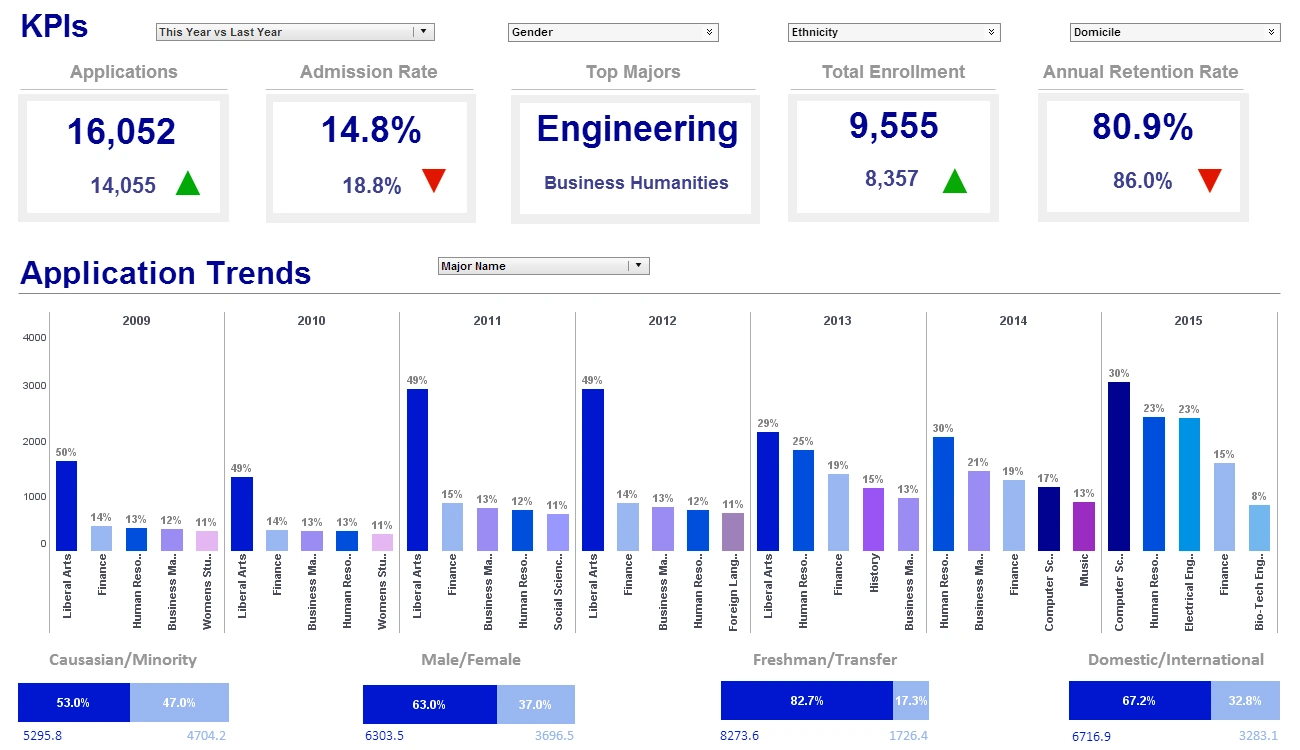Select the 37.0% Female bar segment

click(x=537, y=702)
